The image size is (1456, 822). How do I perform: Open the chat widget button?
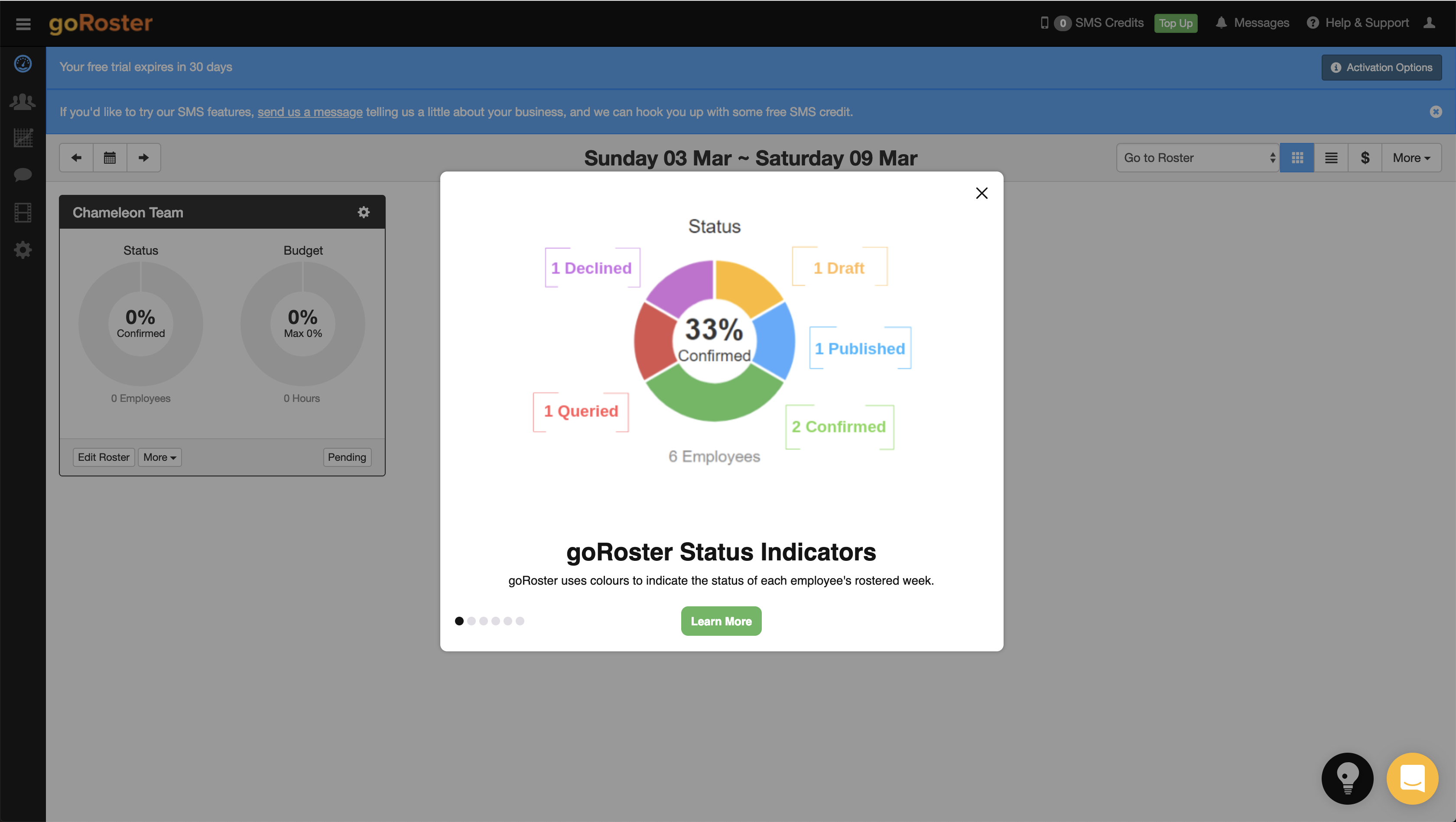pos(1413,779)
